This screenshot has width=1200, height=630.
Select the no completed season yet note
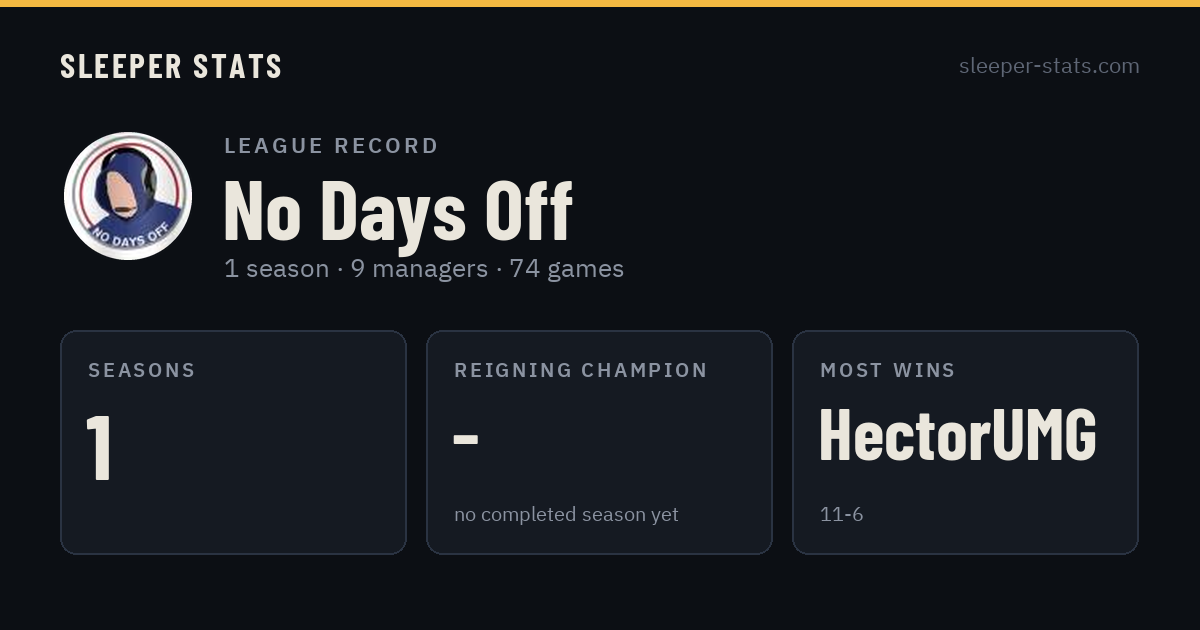tap(566, 515)
